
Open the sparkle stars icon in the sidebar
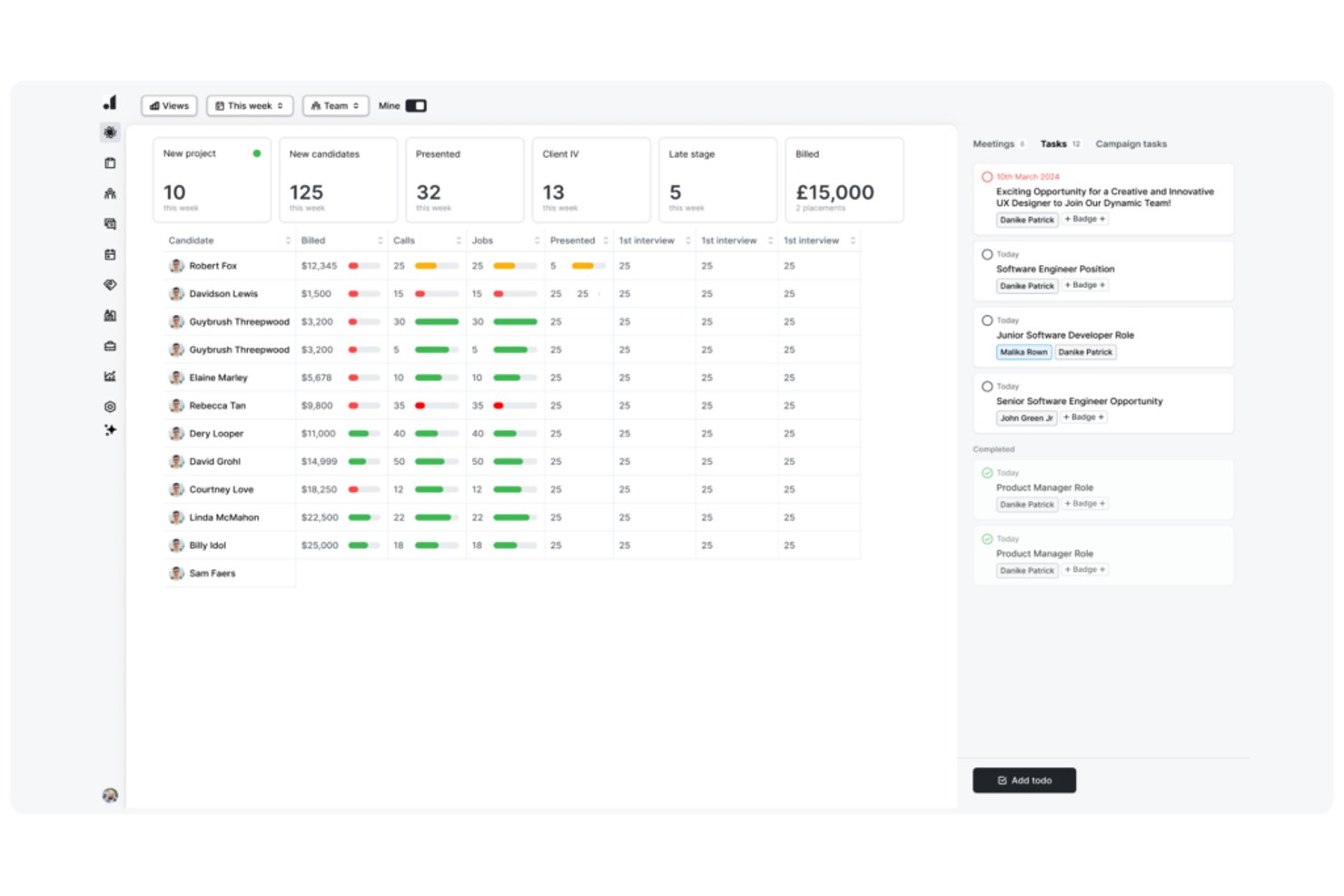(110, 429)
